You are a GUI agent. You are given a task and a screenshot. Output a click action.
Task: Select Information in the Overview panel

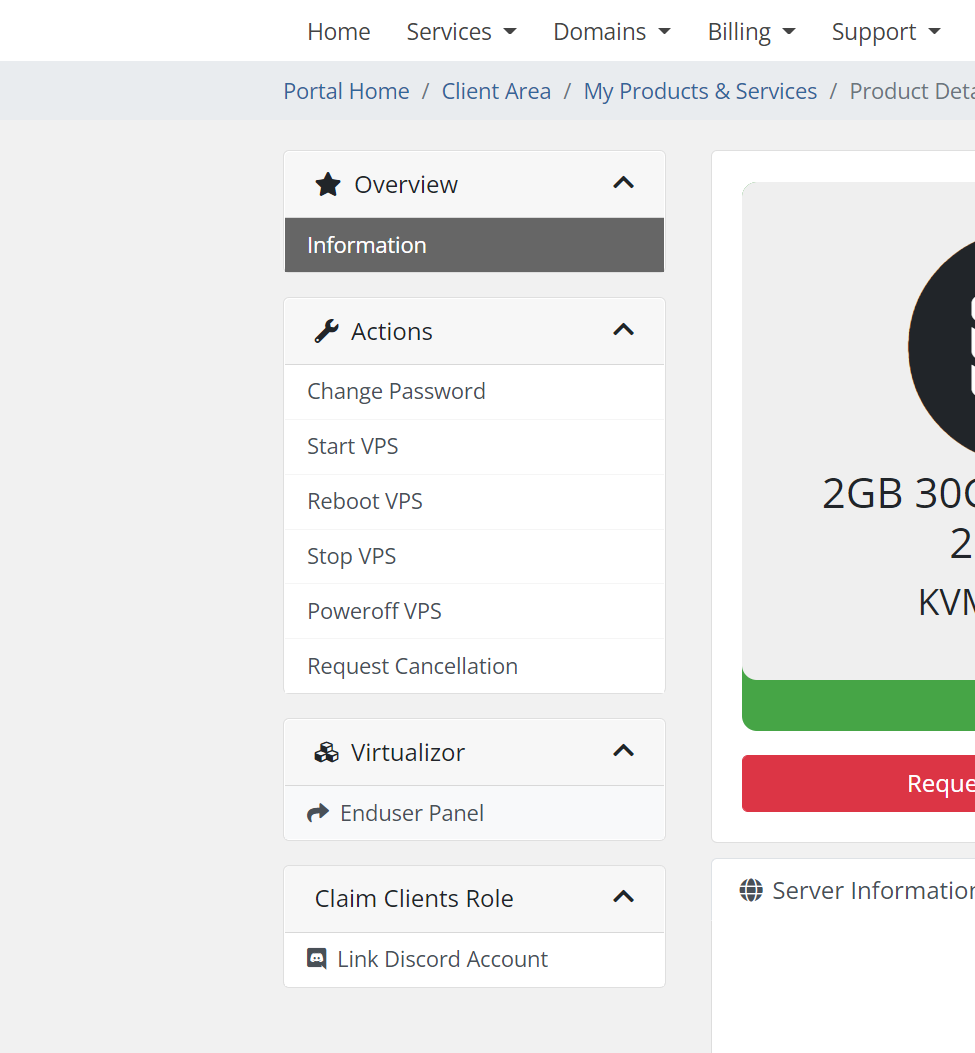coord(474,245)
